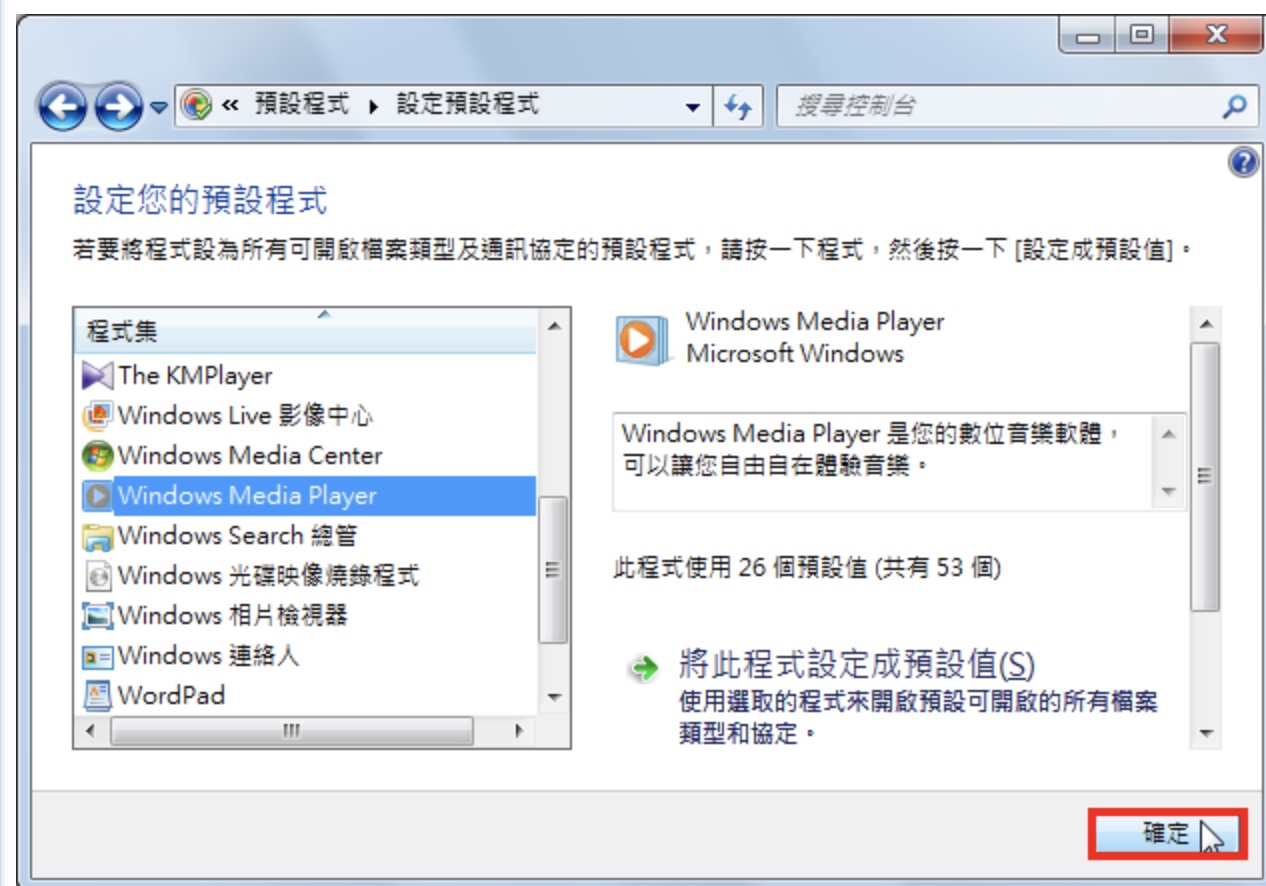1266x886 pixels.
Task: Click the Control Panel icon in address bar
Action: [198, 105]
